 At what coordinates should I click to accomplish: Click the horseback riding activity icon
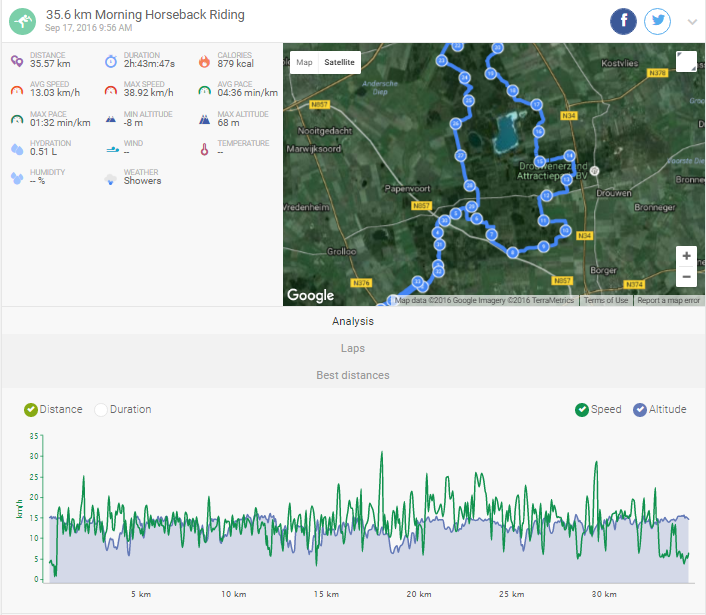23,21
